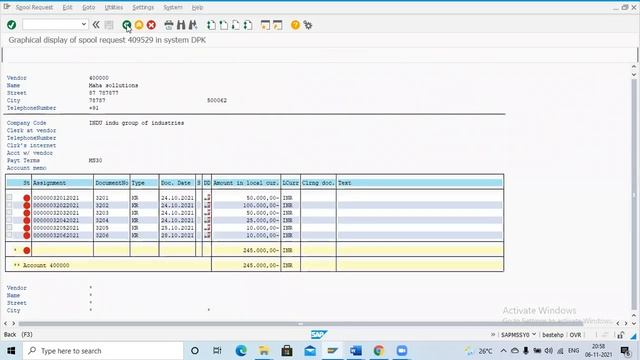
Task: Click the total 245.000,00- in Account 400000 row
Action: point(260,265)
